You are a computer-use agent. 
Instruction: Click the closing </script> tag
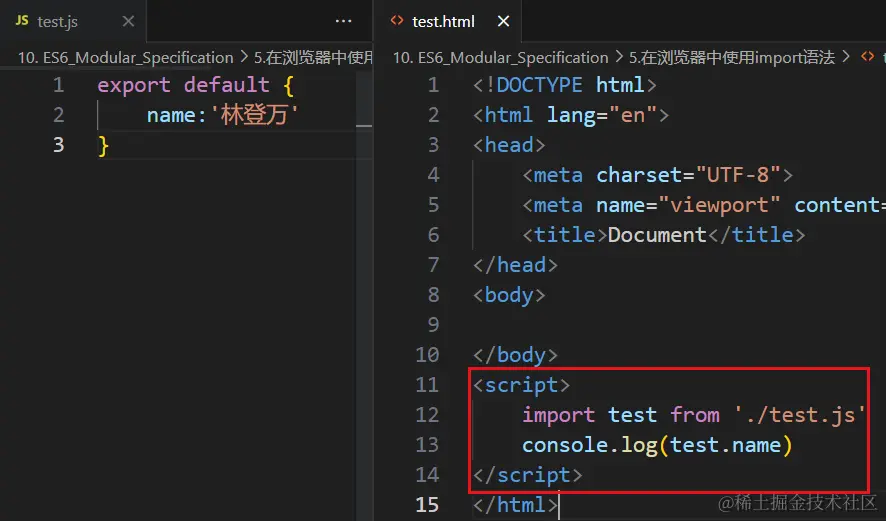528,475
